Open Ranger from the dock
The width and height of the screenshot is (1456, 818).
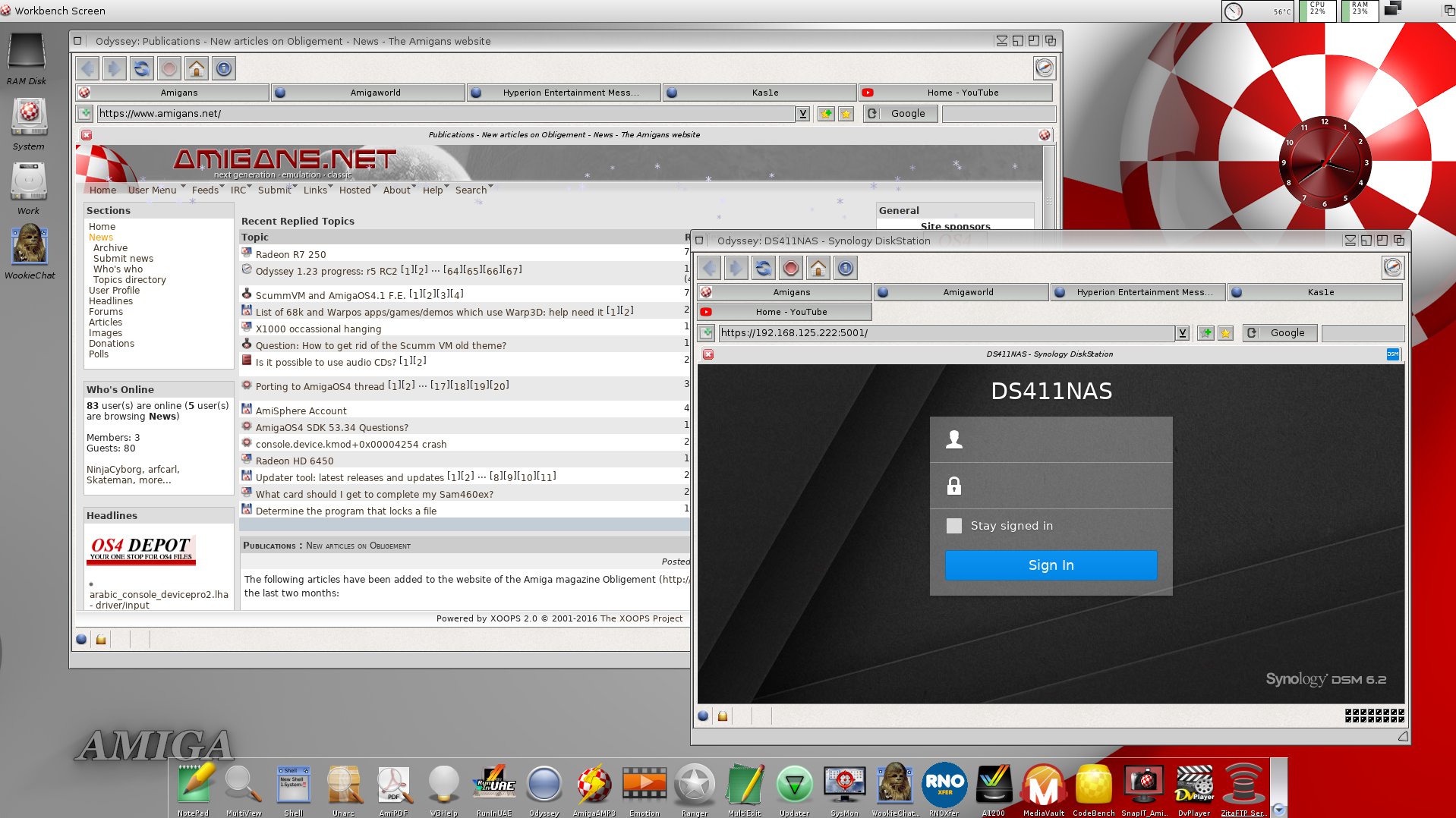pyautogui.click(x=695, y=785)
